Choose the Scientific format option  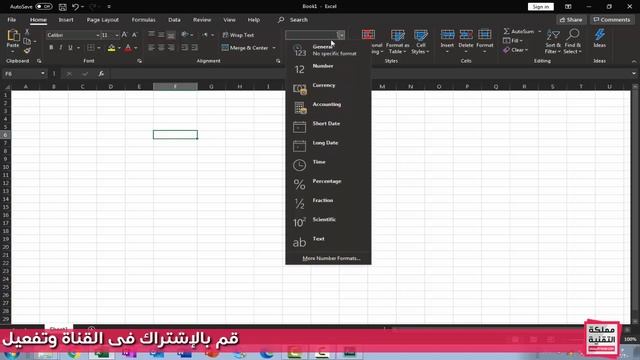click(328, 222)
